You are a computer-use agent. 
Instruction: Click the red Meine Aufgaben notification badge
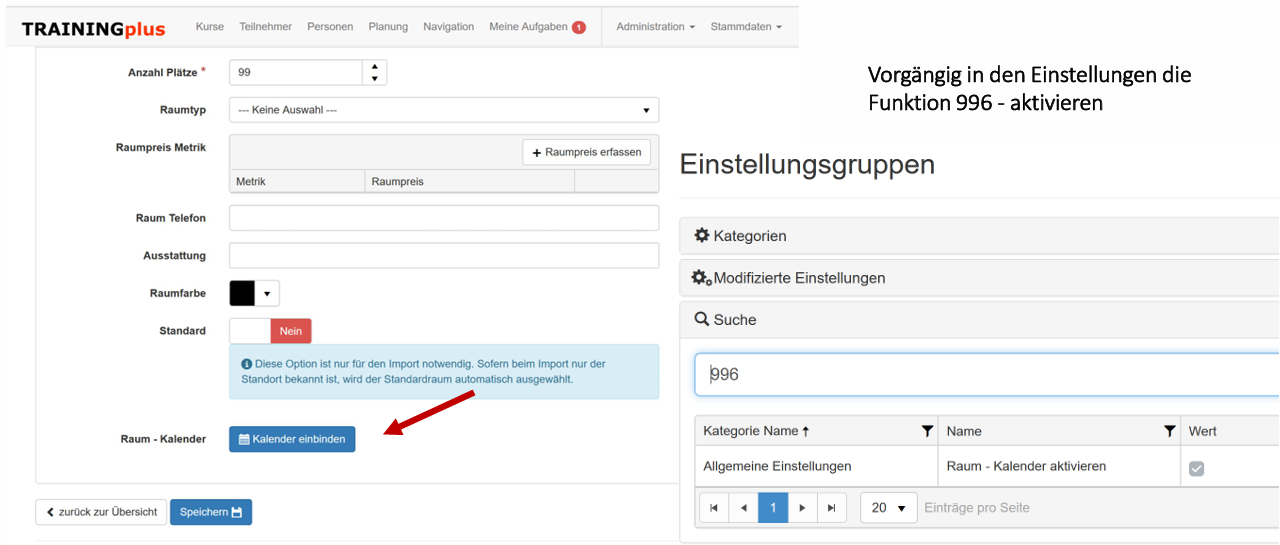pos(579,27)
